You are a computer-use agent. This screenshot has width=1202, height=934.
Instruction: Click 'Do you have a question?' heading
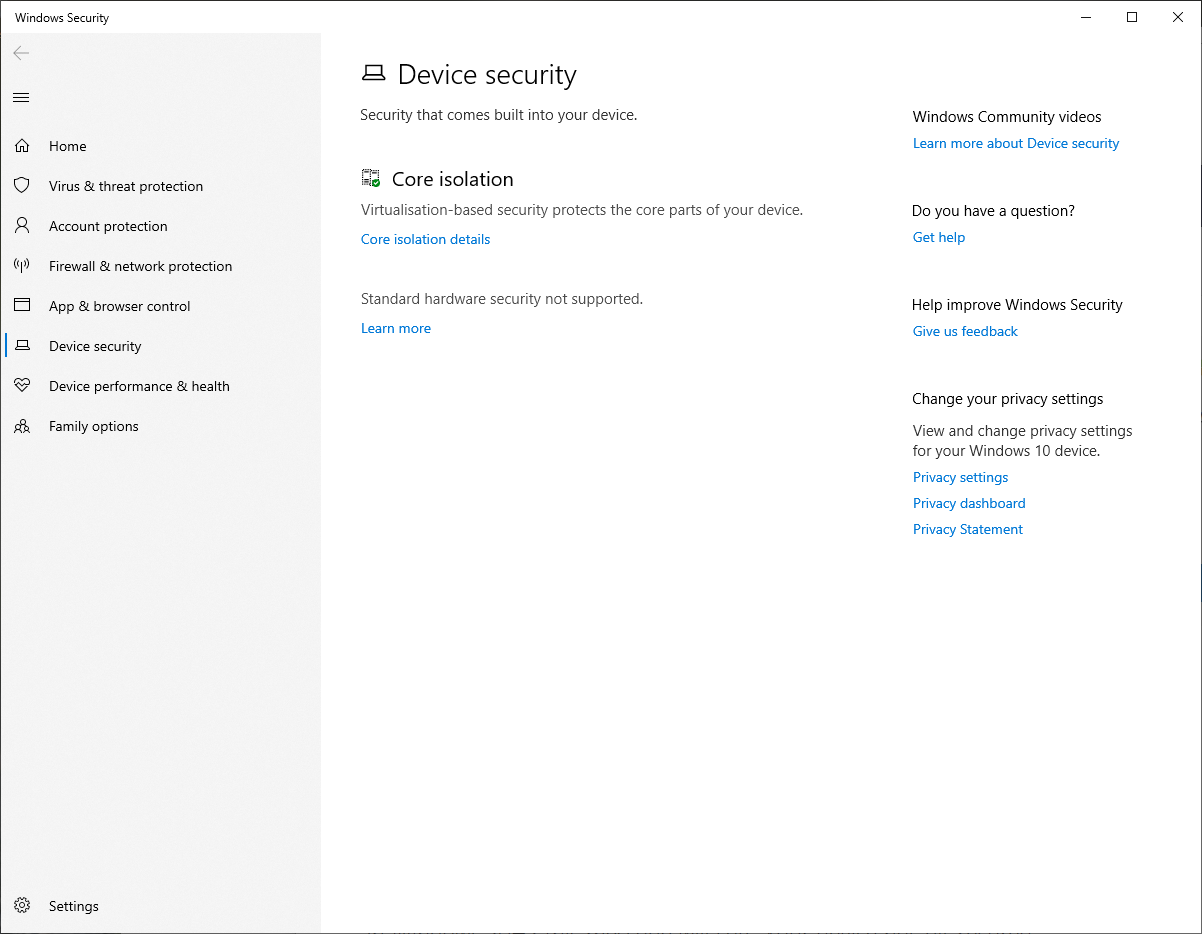tap(993, 211)
